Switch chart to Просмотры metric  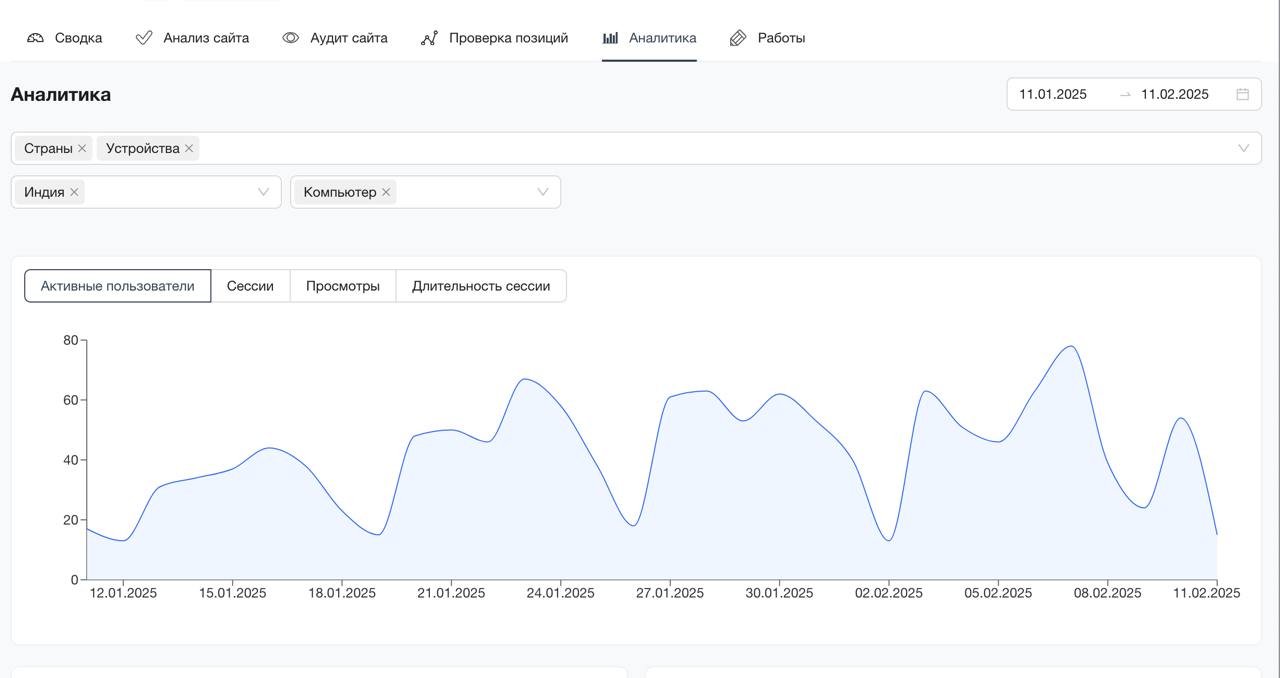point(343,286)
